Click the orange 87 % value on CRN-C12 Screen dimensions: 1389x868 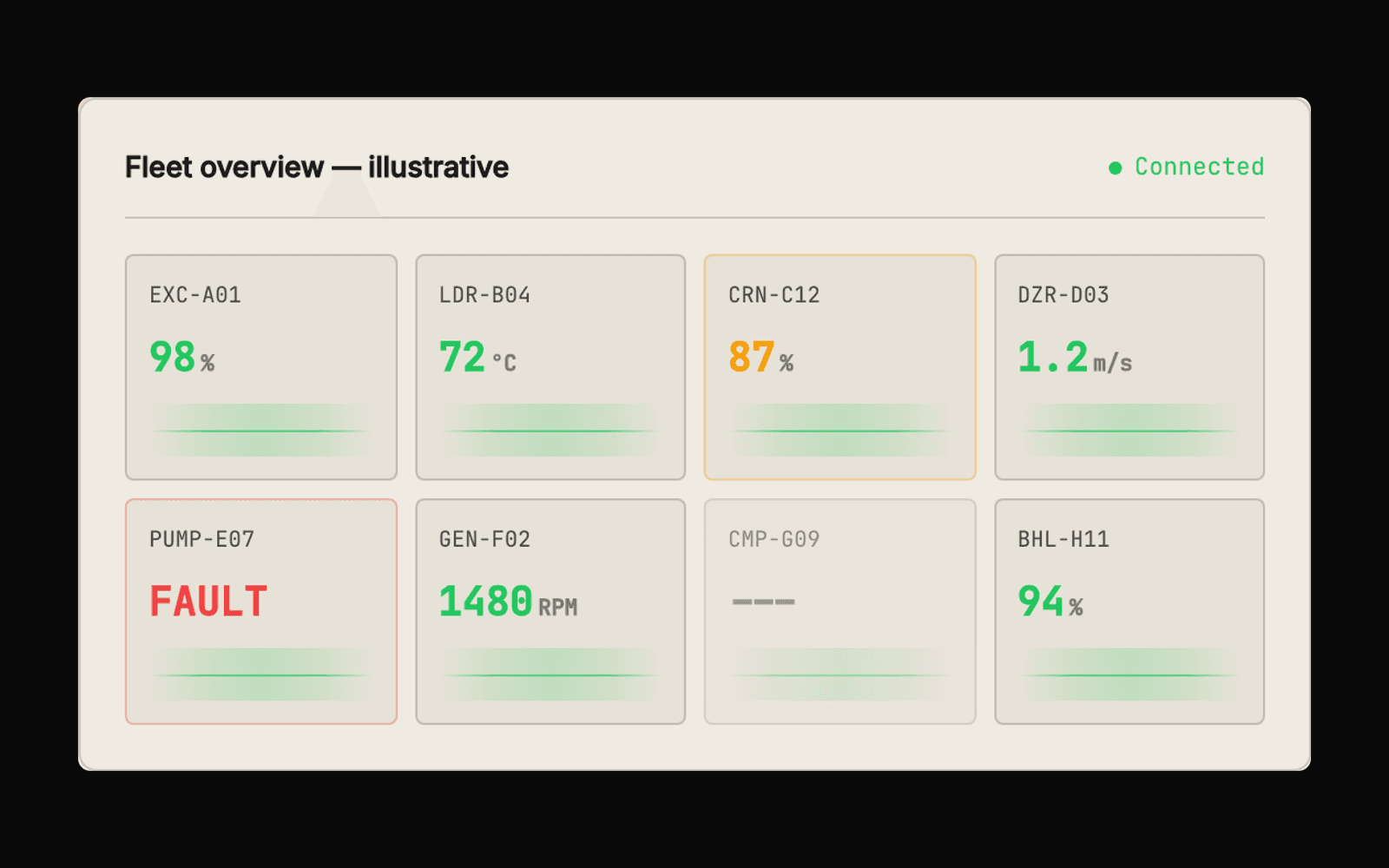[761, 358]
